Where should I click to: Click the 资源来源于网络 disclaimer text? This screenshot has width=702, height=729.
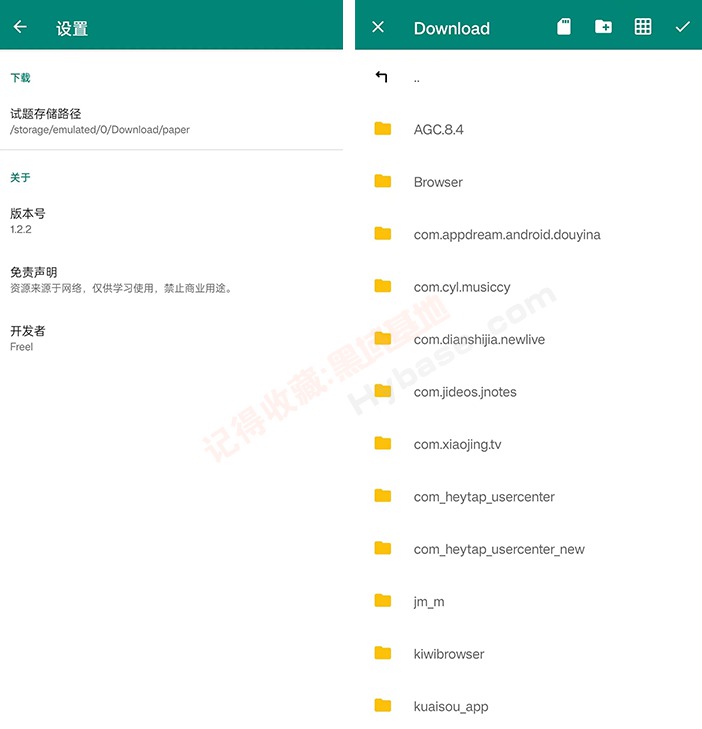click(x=121, y=288)
